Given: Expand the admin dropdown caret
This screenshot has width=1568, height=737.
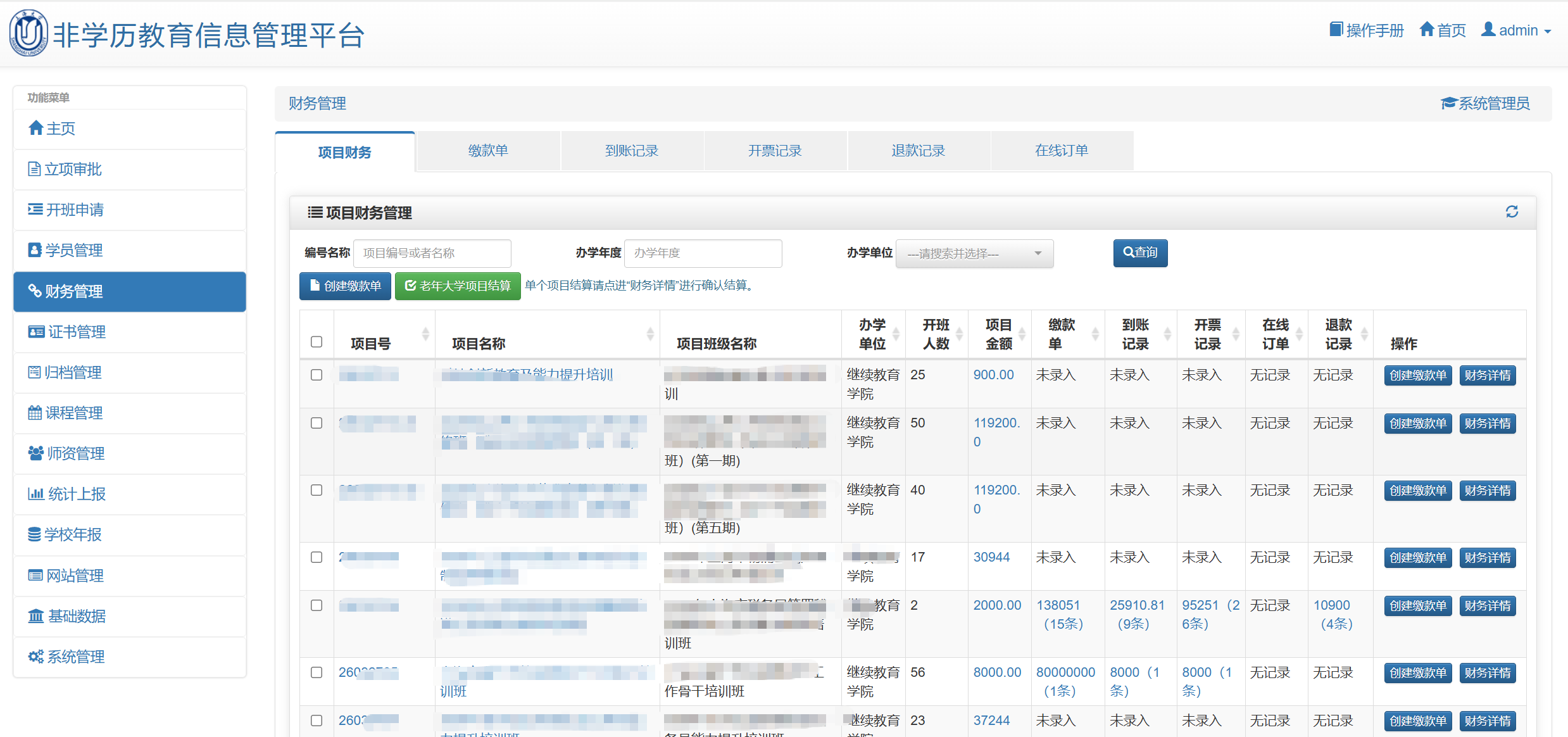Looking at the screenshot, I should [1547, 32].
